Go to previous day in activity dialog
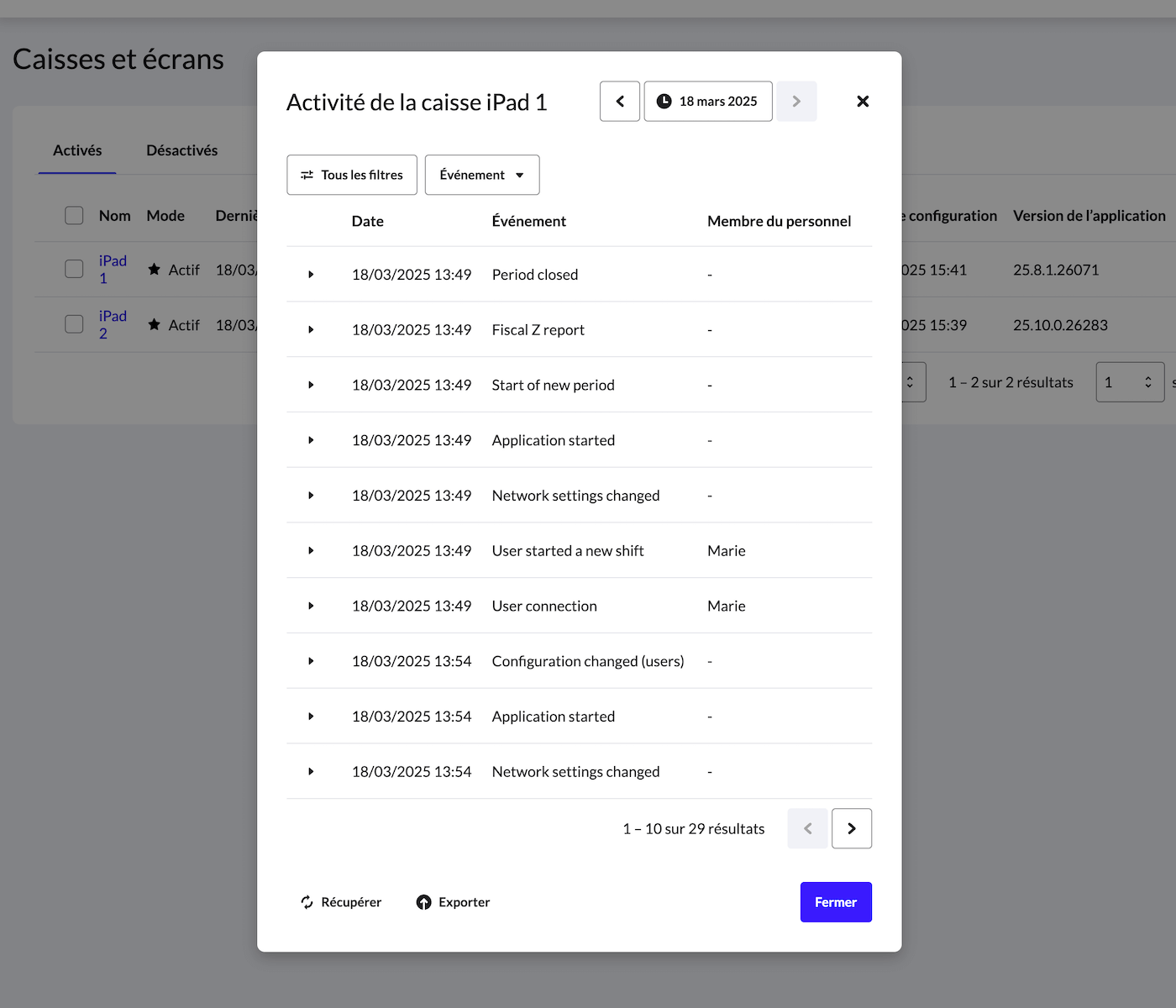1176x1008 pixels. tap(620, 102)
